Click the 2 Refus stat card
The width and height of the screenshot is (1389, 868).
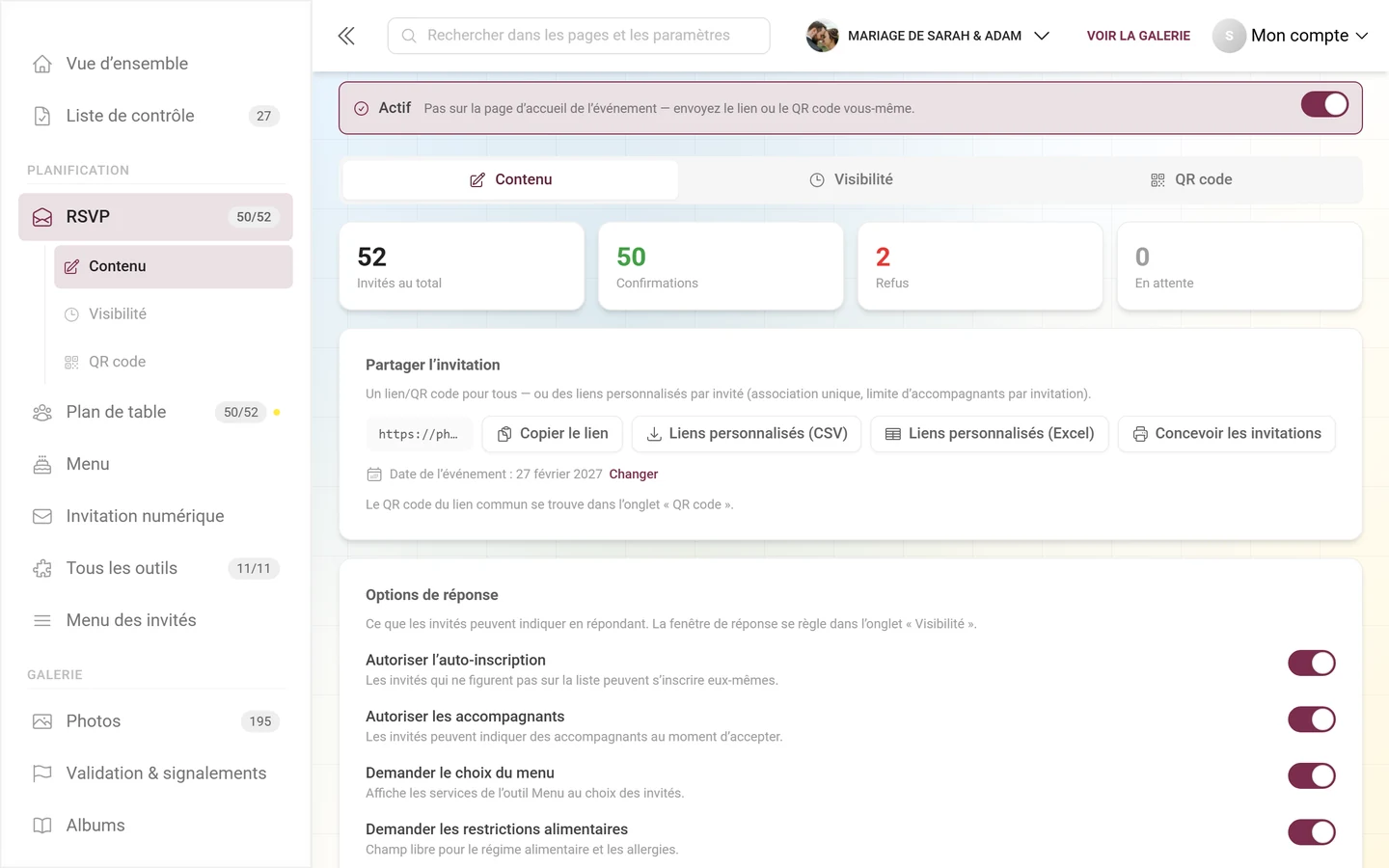[x=980, y=266]
